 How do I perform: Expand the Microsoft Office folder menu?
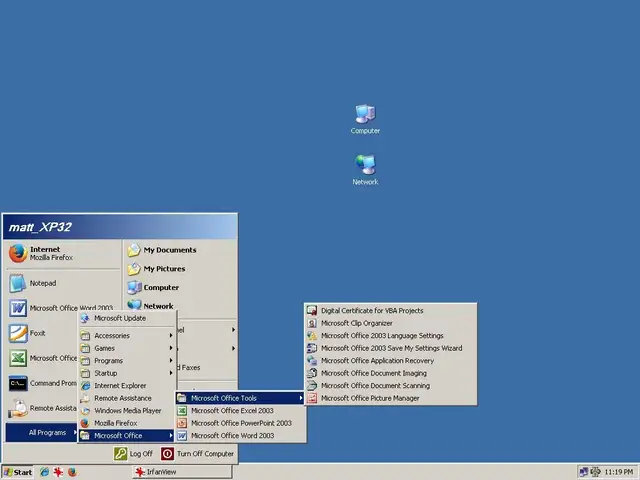click(x=127, y=436)
